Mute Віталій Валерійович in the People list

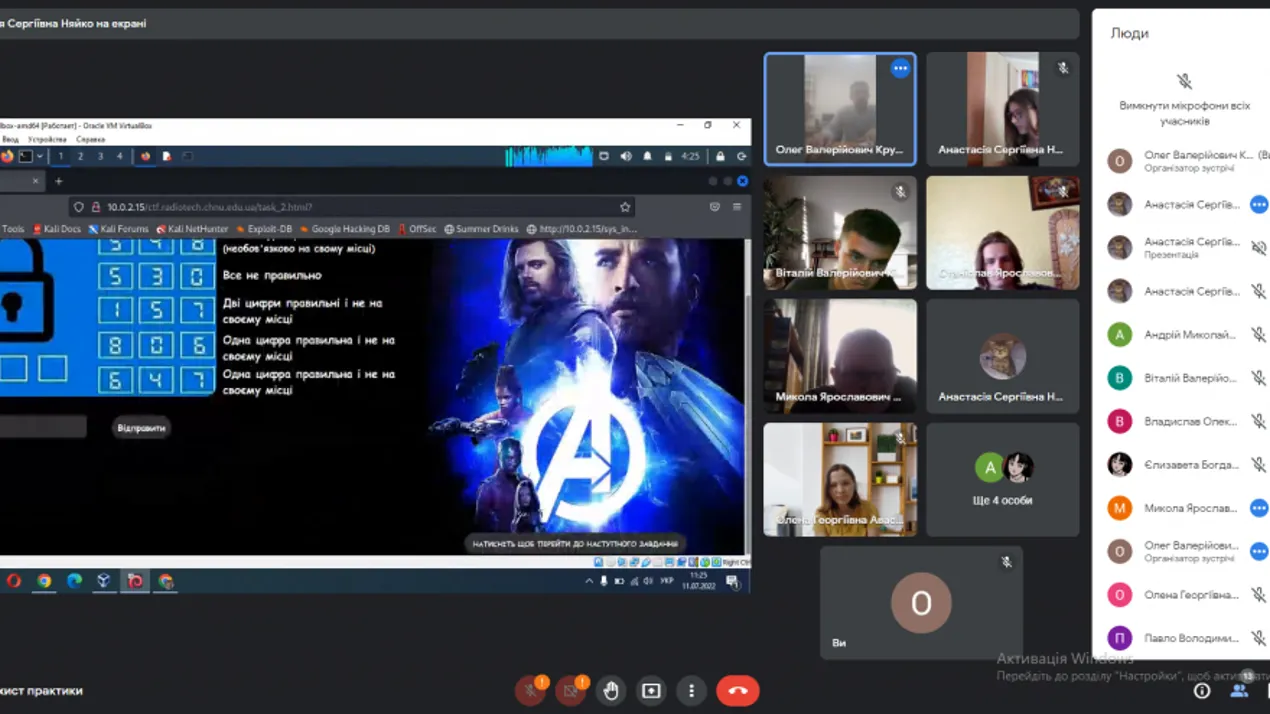point(1259,378)
